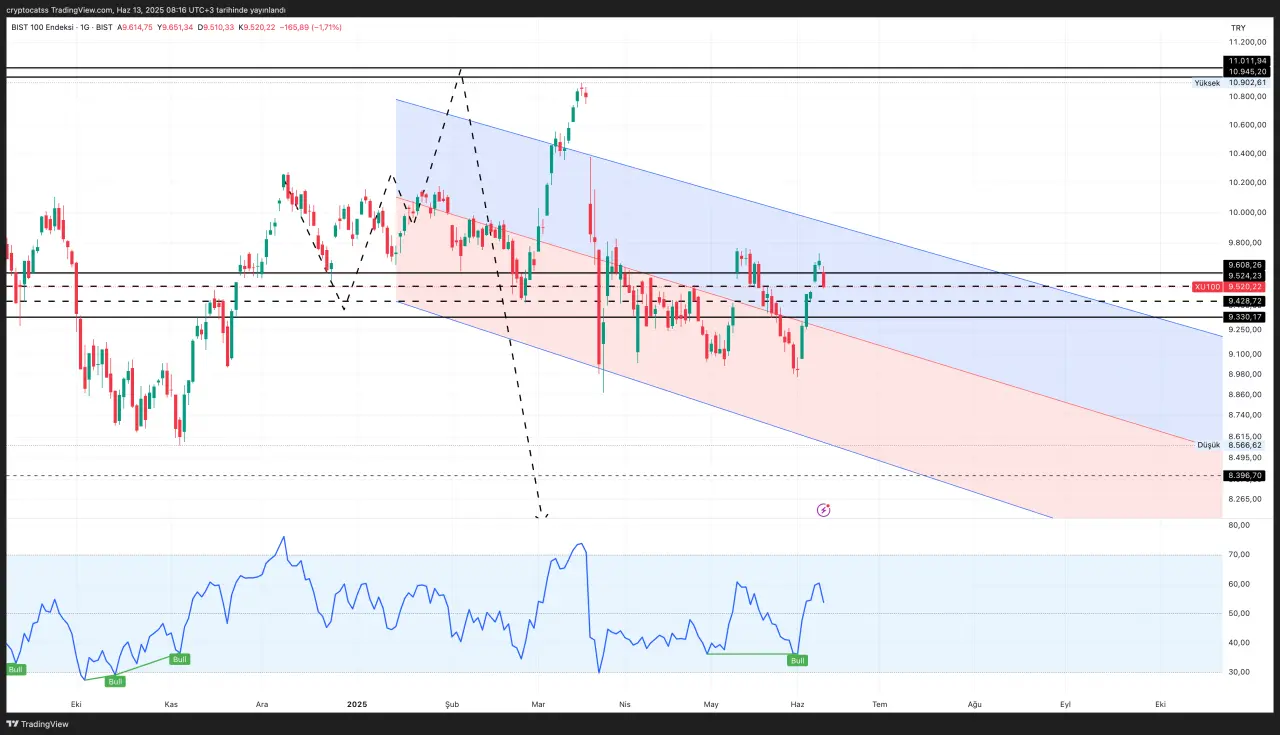Click the 'Nis' month on time axis
This screenshot has width=1280, height=735.
click(625, 704)
